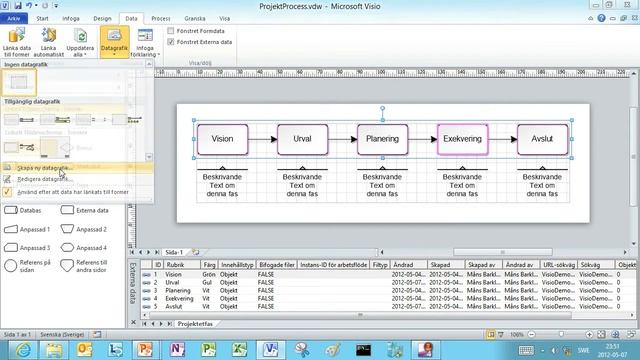Select the Planering process shape
The image size is (640, 360).
point(382,139)
